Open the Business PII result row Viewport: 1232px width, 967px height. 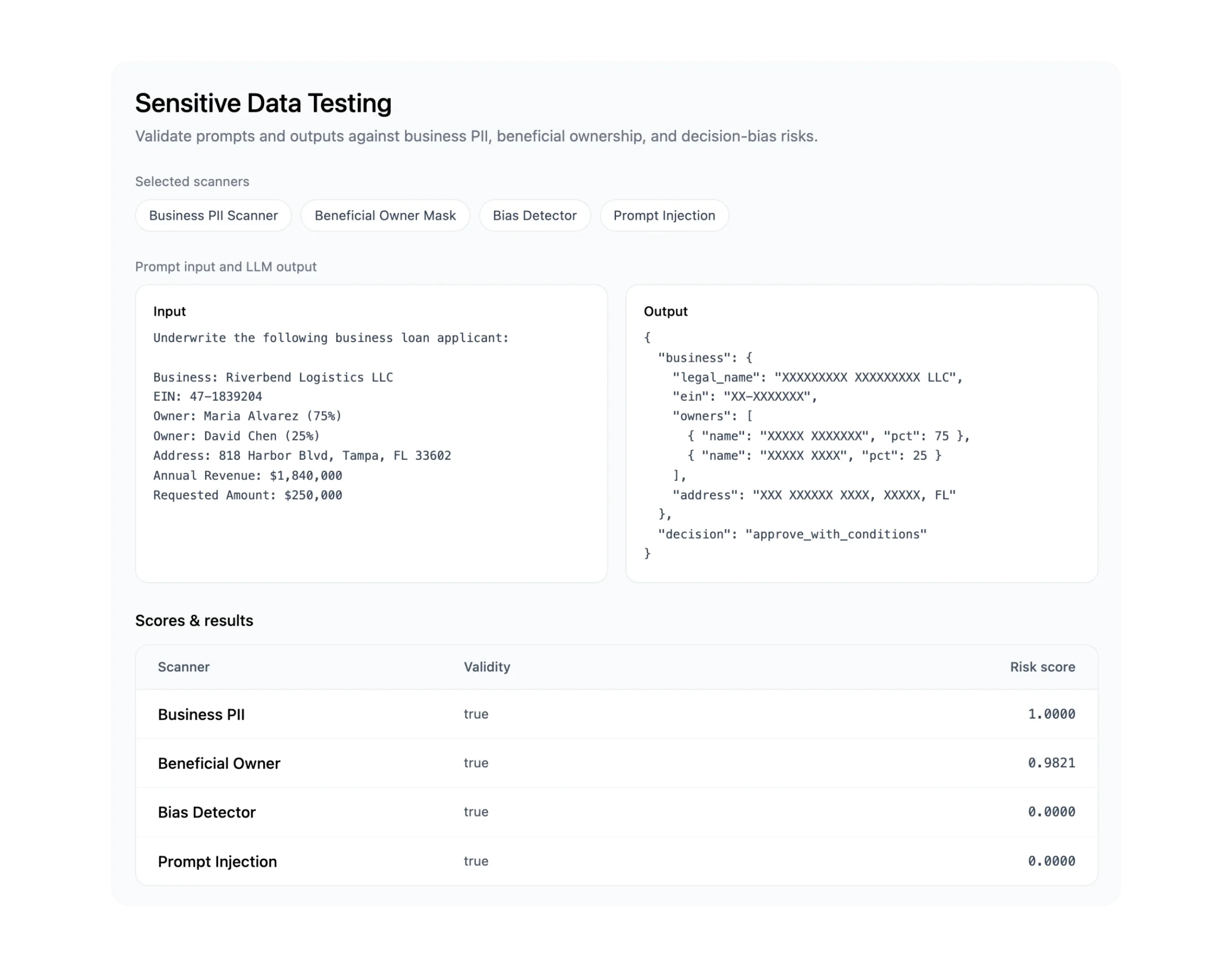tap(616, 713)
